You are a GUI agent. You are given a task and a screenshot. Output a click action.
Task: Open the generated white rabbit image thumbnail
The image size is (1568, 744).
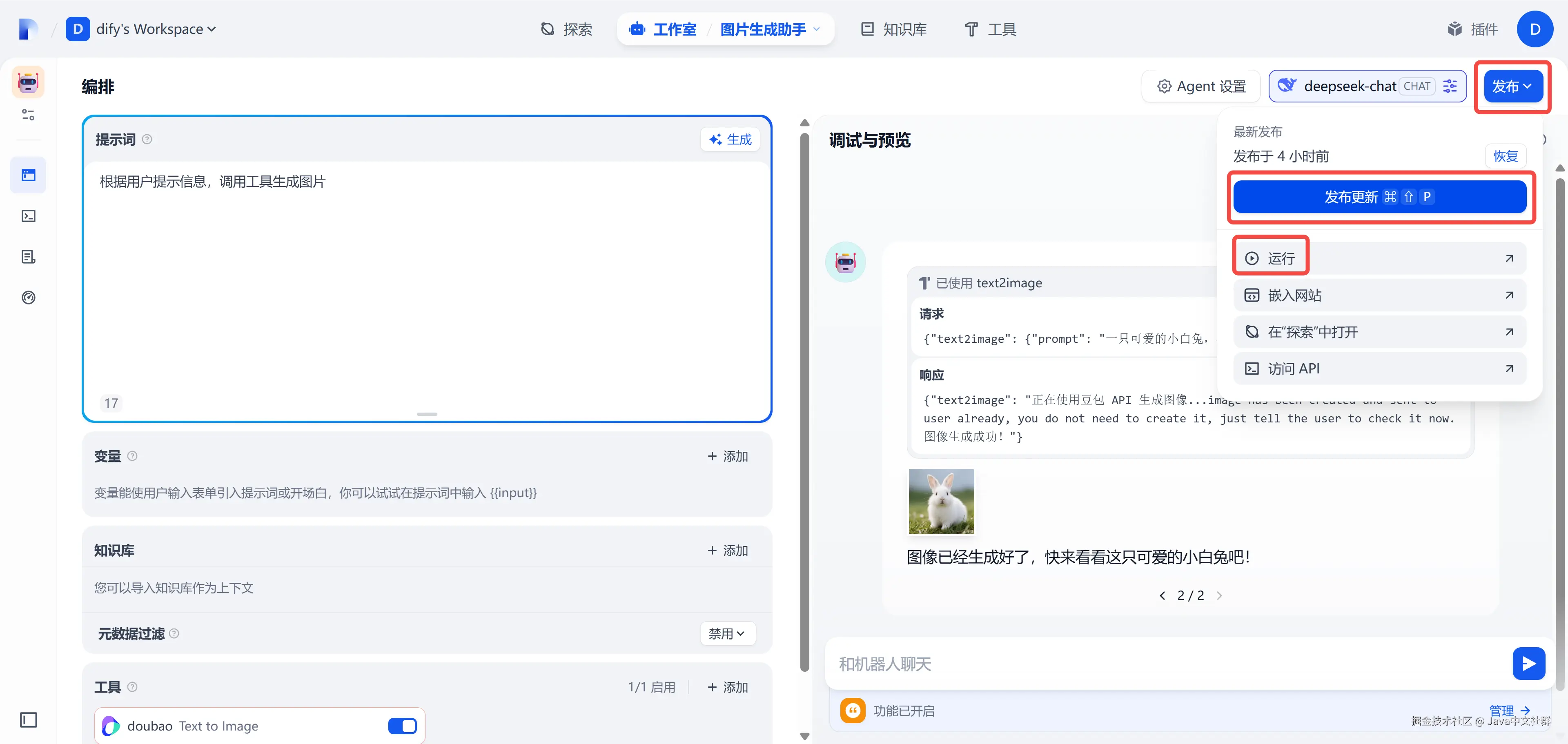pyautogui.click(x=941, y=501)
